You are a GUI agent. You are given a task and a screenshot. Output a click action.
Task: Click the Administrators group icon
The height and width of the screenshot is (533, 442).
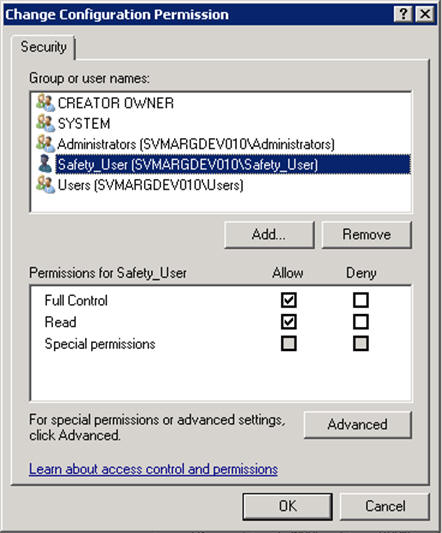[x=45, y=144]
